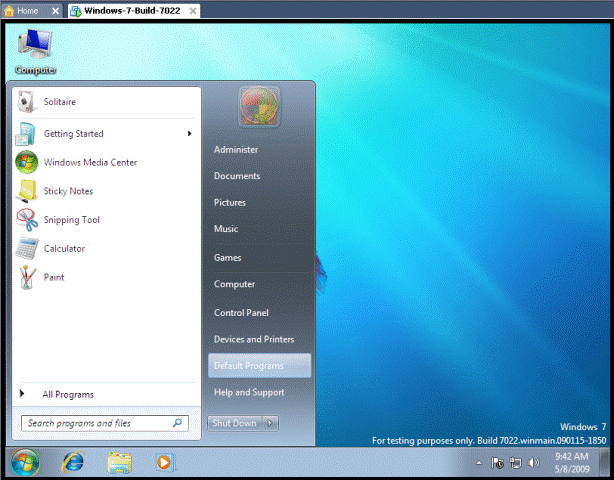This screenshot has height=480, width=614.
Task: Open Control Panel
Action: tap(241, 313)
